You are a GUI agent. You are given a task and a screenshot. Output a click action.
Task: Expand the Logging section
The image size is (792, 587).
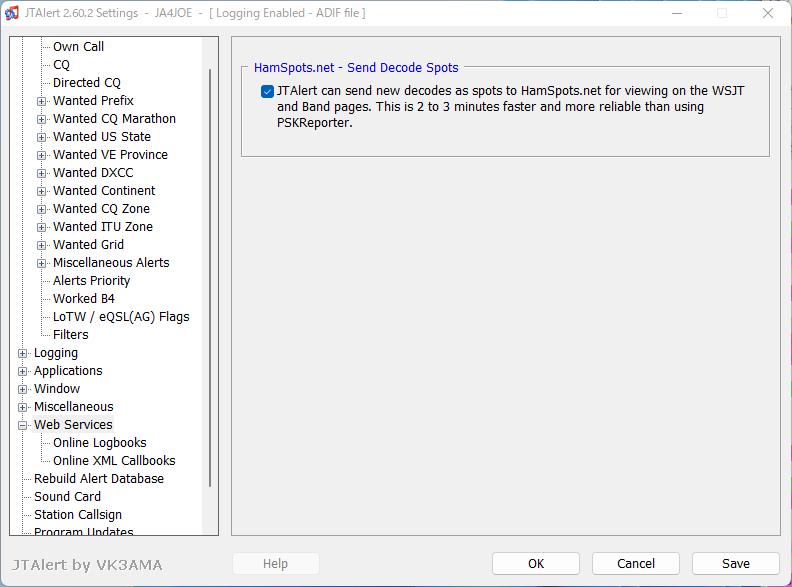[x=23, y=354]
